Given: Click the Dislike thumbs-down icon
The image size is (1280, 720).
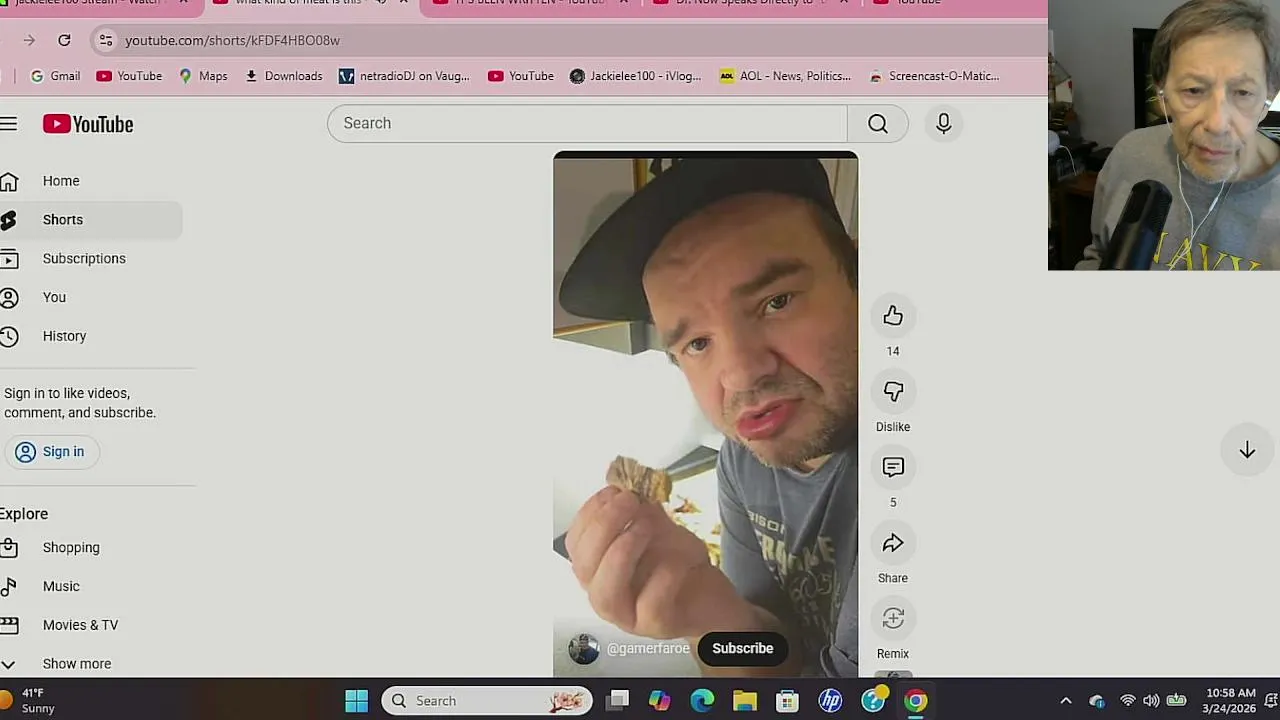Looking at the screenshot, I should coord(893,392).
